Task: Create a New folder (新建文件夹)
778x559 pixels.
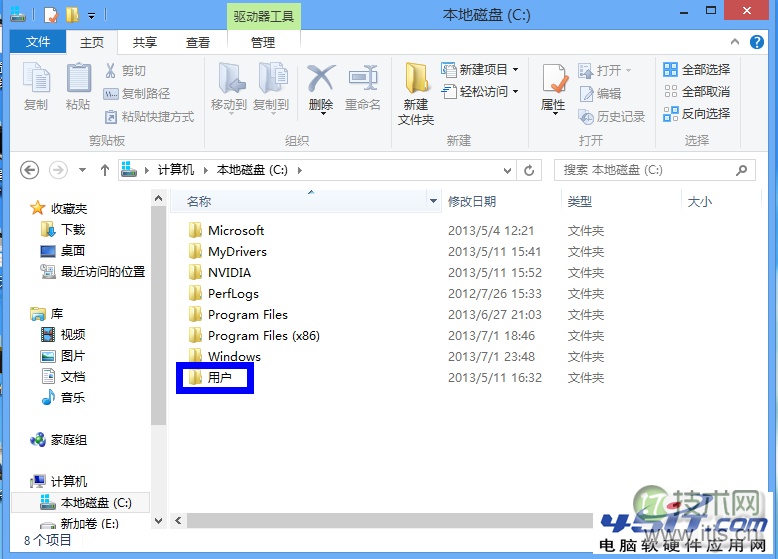Action: point(416,93)
